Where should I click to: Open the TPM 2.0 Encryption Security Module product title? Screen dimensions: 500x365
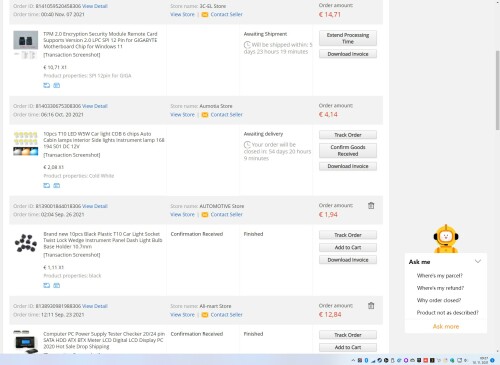(x=100, y=40)
